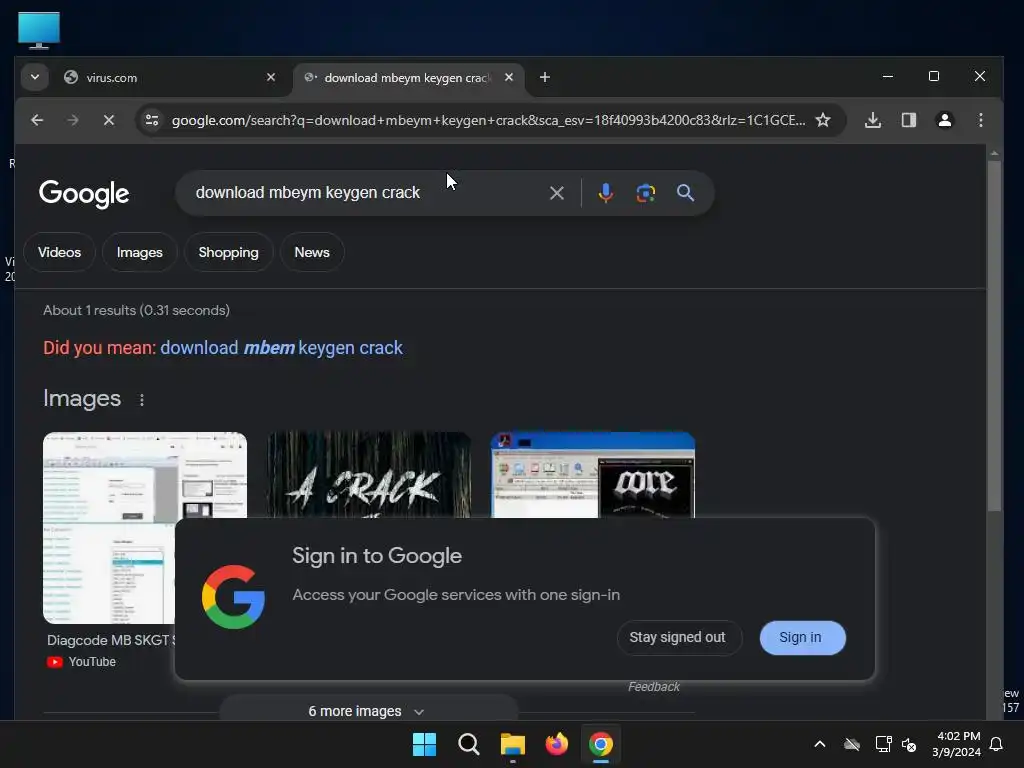Toggle the Chrome side panel
The image size is (1024, 768).
pos(908,120)
